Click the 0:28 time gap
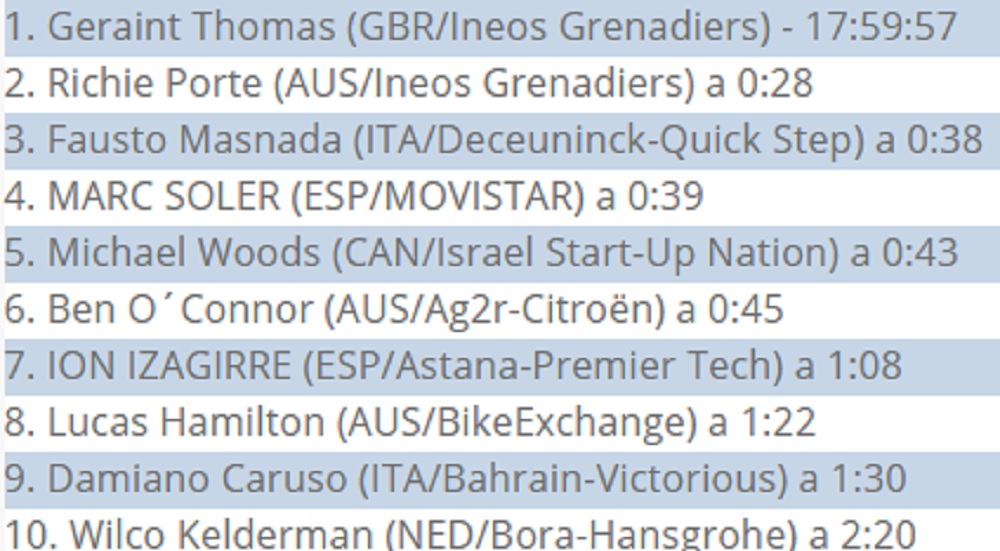Image resolution: width=1000 pixels, height=551 pixels. pos(775,84)
